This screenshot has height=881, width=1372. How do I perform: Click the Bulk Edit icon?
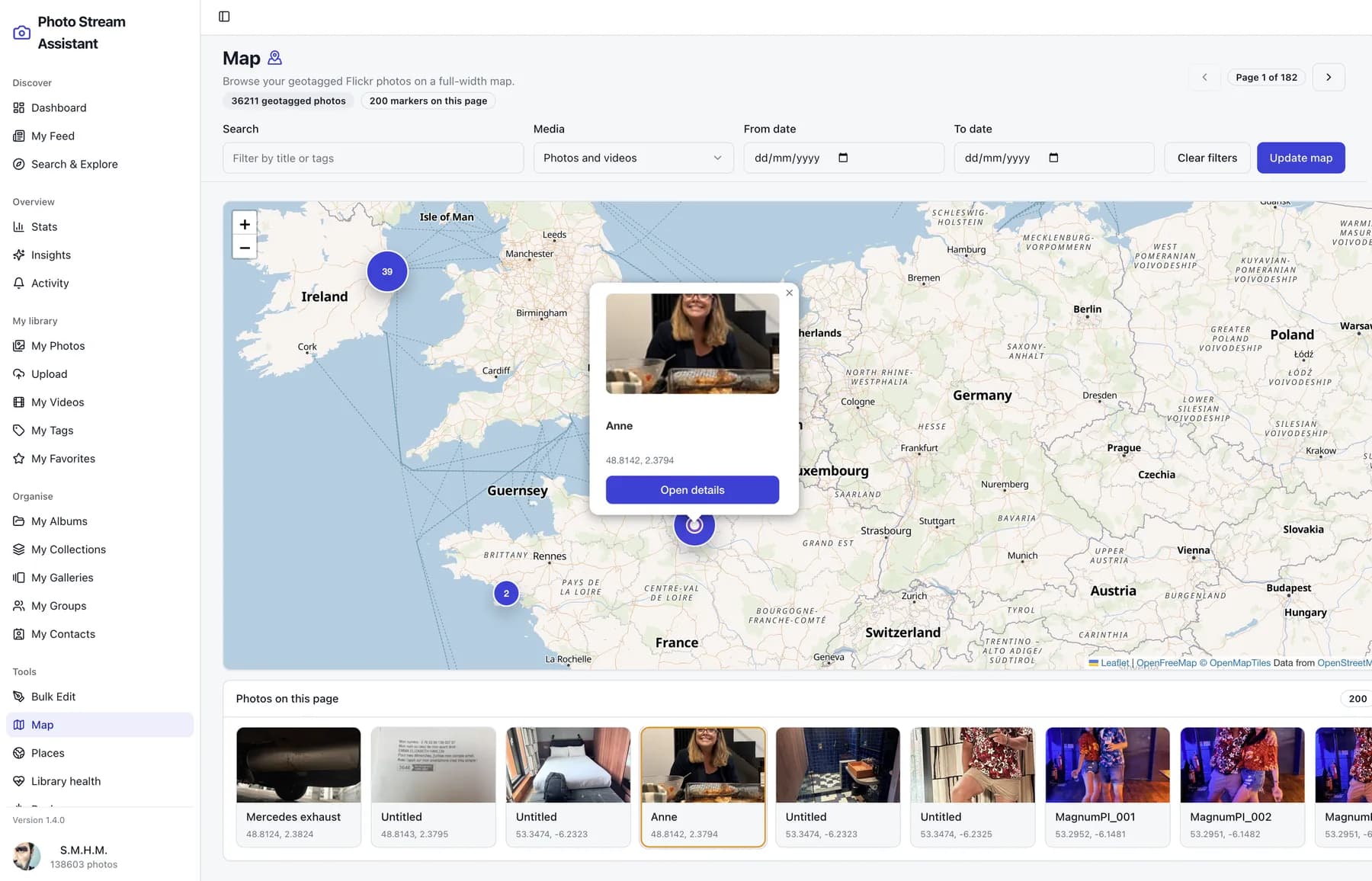[x=19, y=696]
